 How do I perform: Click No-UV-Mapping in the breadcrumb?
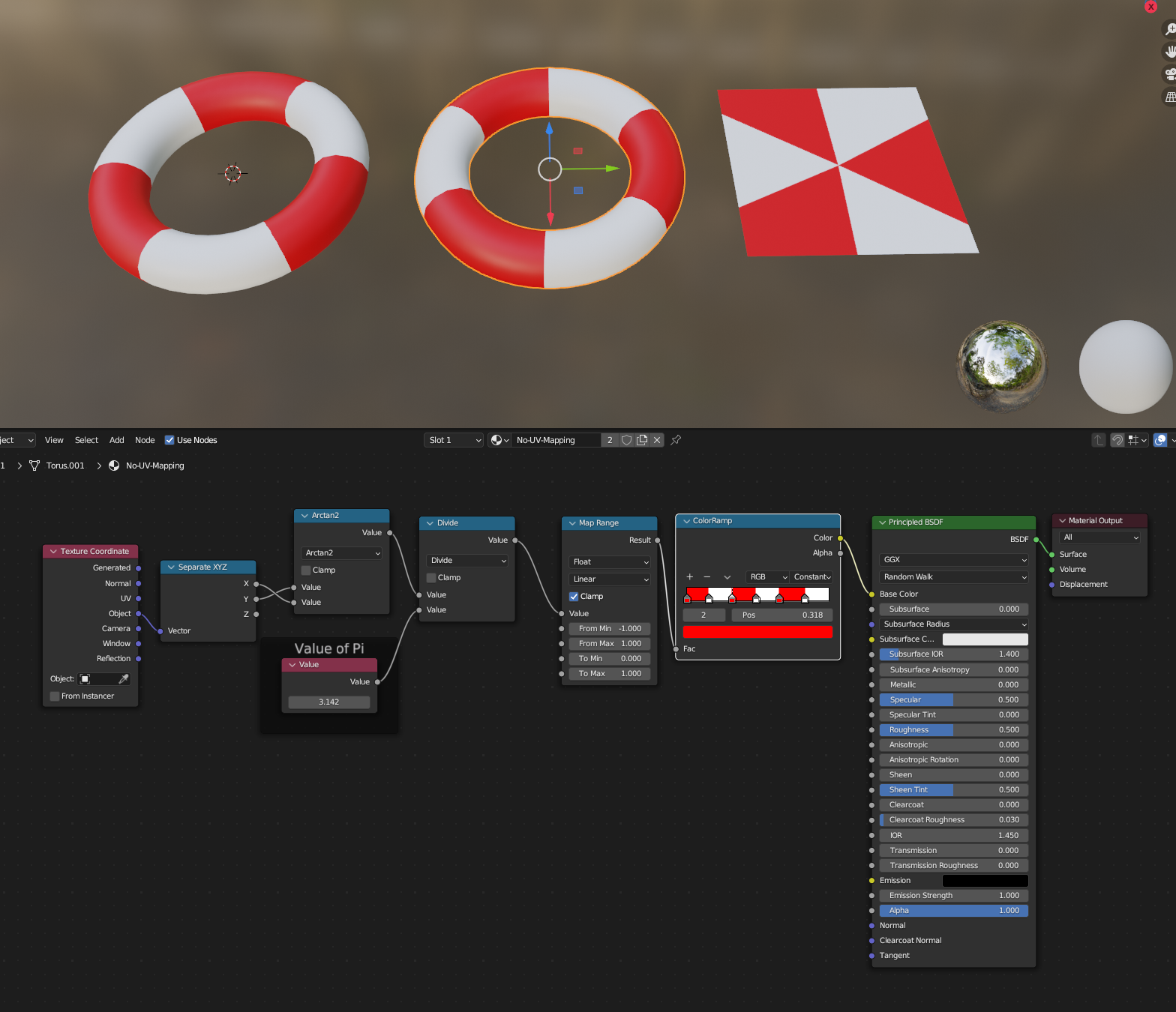154,466
